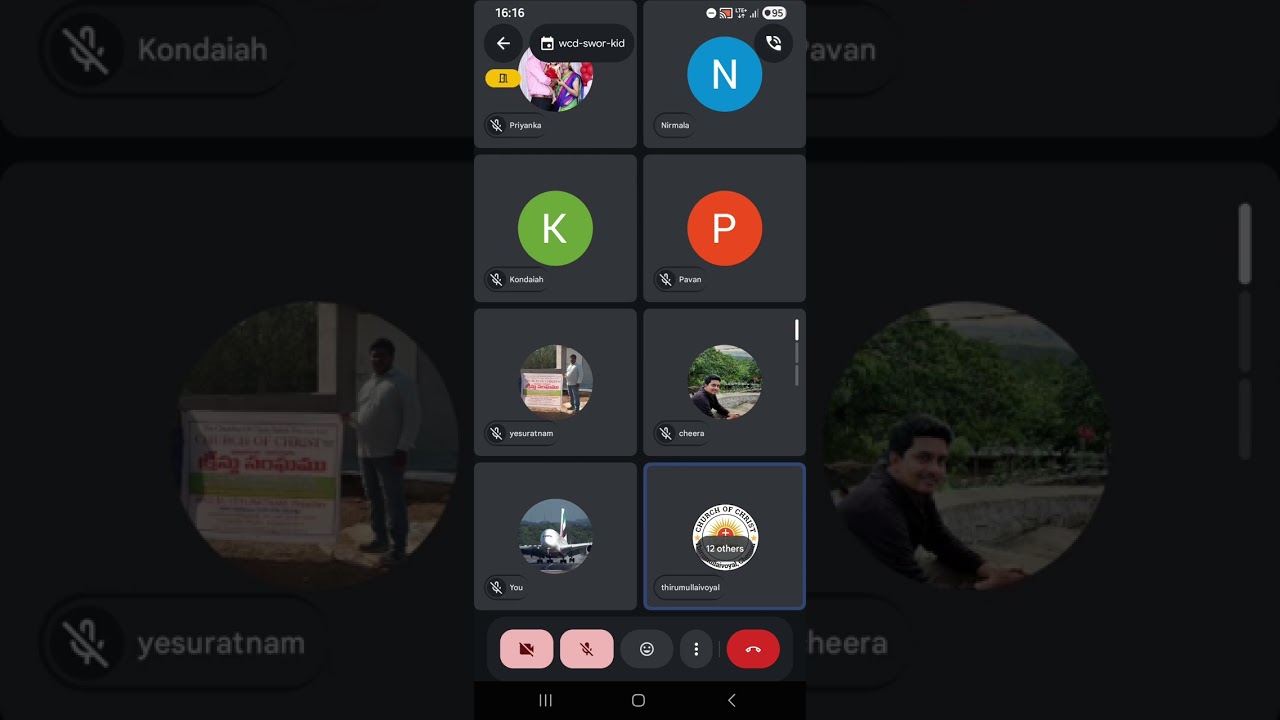The height and width of the screenshot is (720, 1280).
Task: Select yesuratnam's profile picture
Action: pyautogui.click(x=556, y=381)
